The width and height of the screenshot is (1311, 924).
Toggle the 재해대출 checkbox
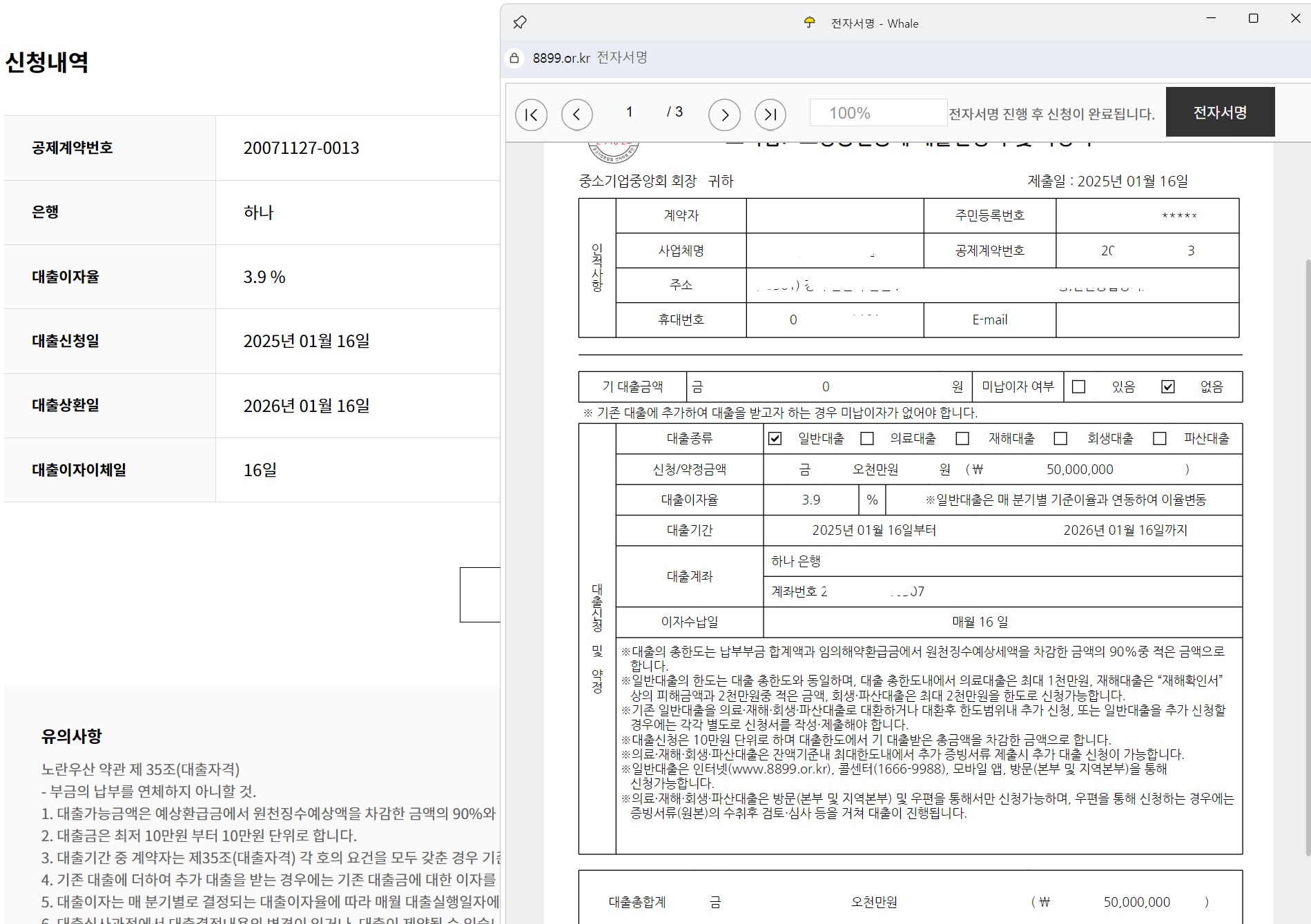pyautogui.click(x=962, y=439)
